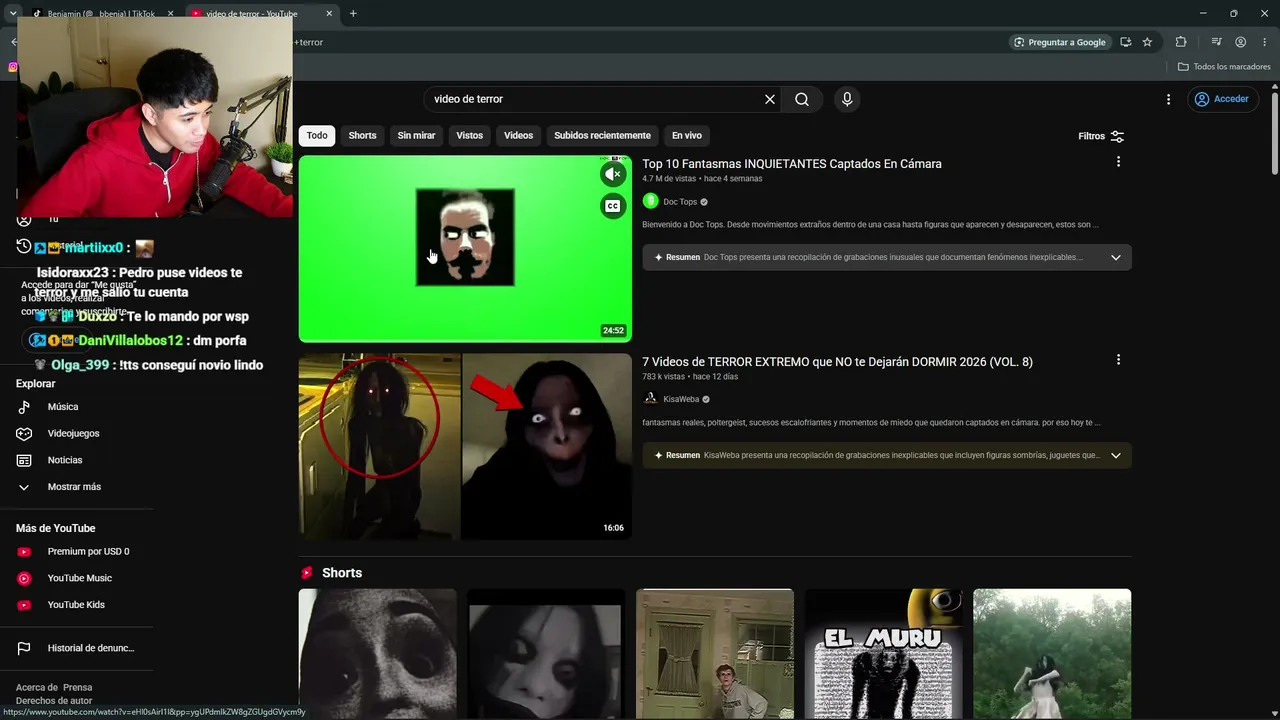Open the Doc Tops channel avatar
This screenshot has height=720, width=1280.
650,201
